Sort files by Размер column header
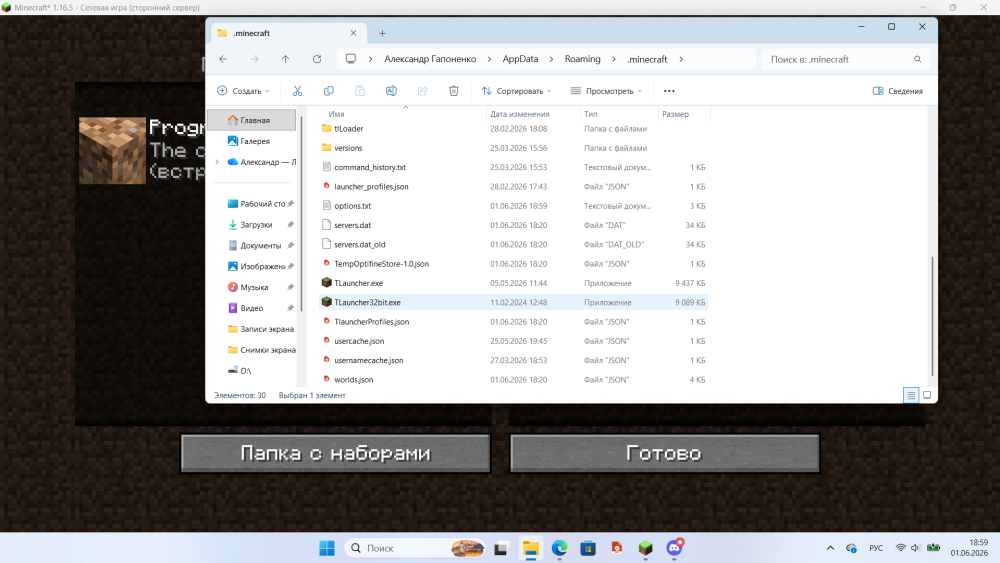1000x563 pixels. tap(675, 114)
